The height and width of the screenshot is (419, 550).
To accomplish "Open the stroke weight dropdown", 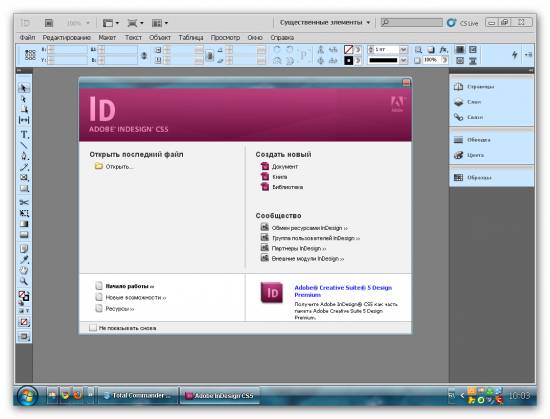I will (403, 50).
